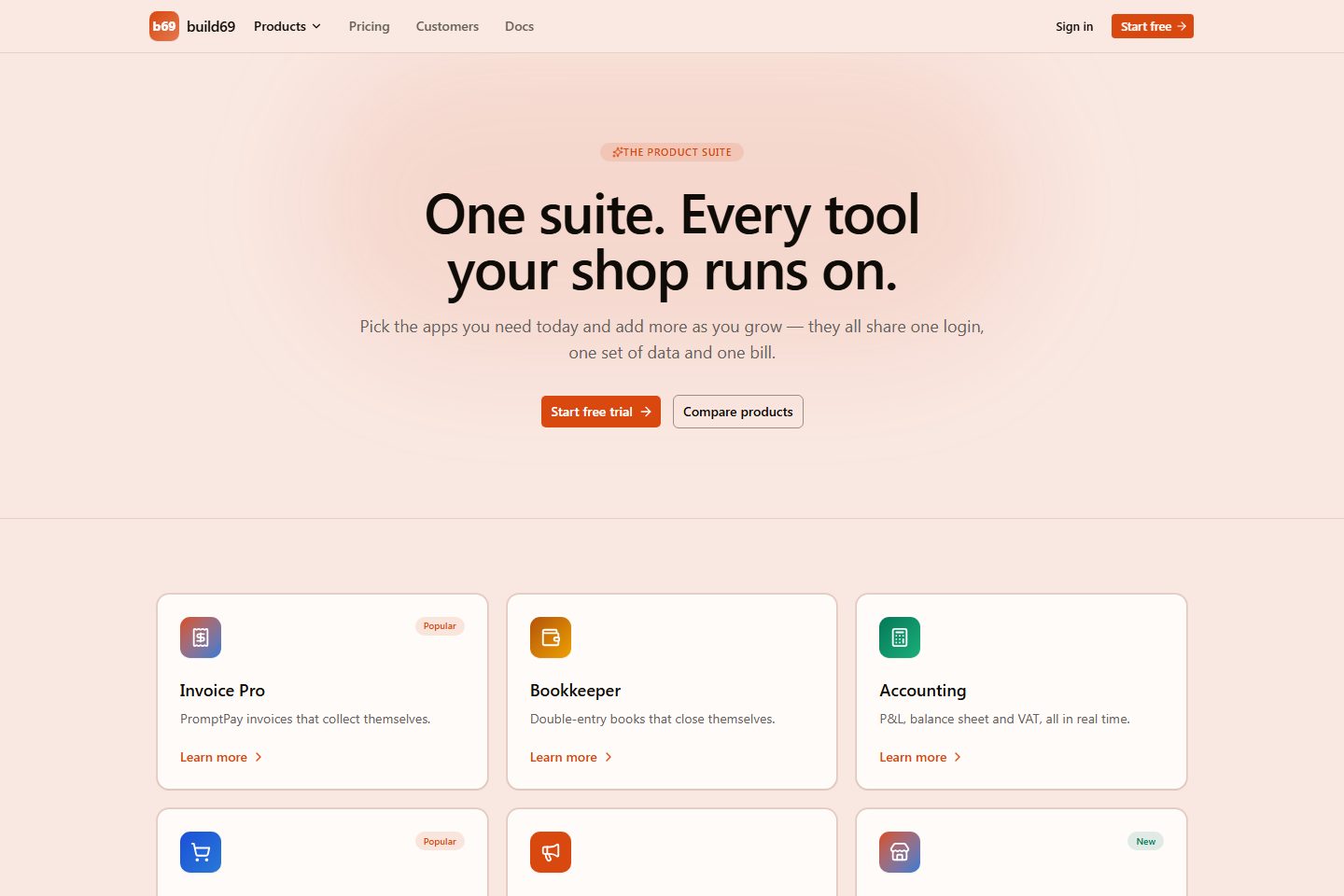The height and width of the screenshot is (896, 1344).
Task: Start the free trial from the hero
Action: point(601,412)
